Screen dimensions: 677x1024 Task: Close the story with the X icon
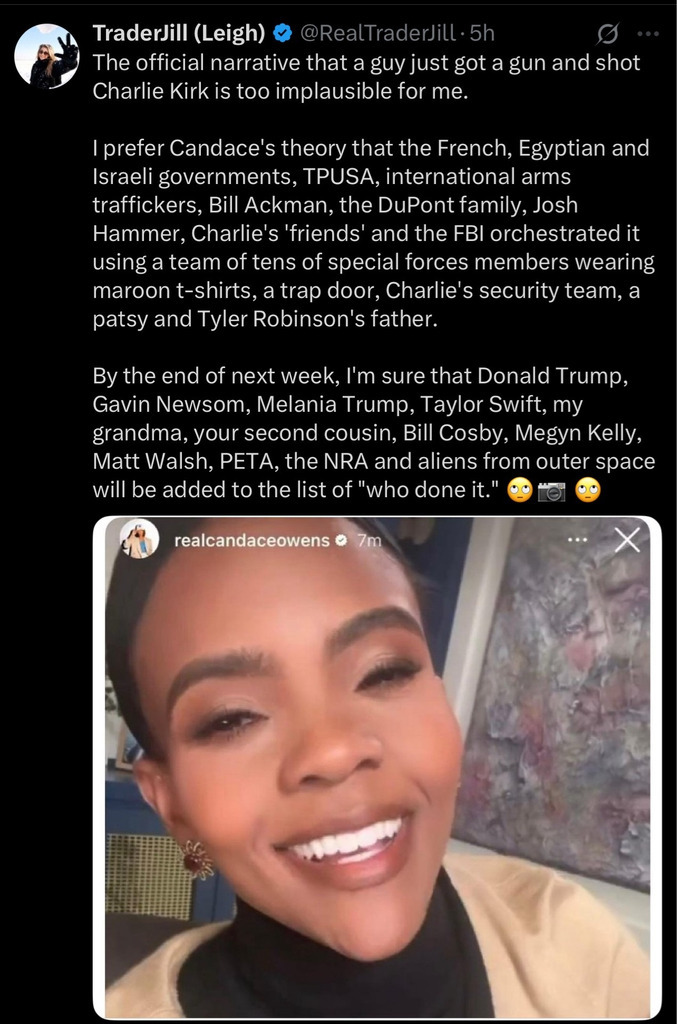(627, 540)
